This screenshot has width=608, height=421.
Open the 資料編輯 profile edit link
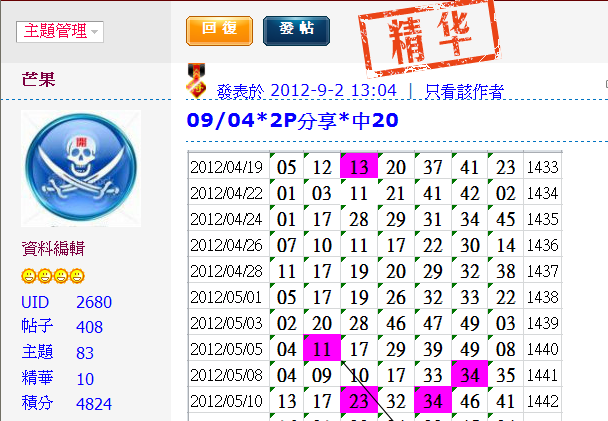(54, 249)
